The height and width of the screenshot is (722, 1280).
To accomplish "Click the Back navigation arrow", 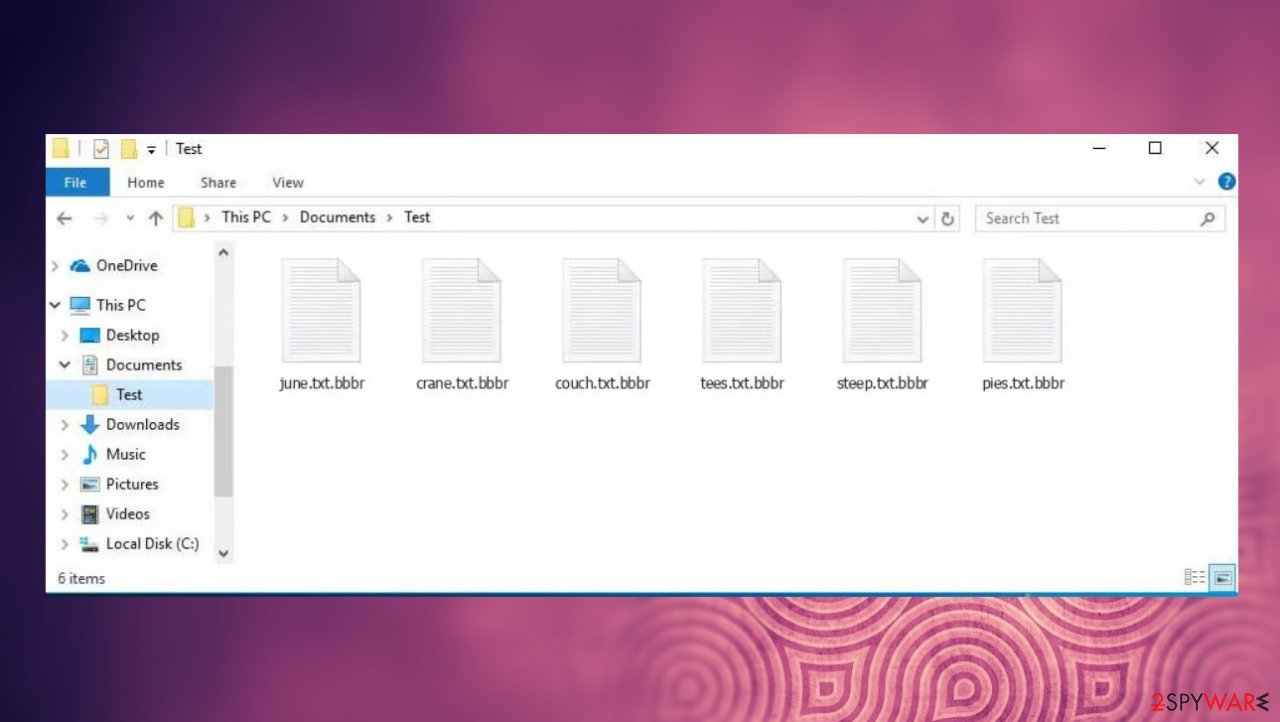I will (64, 218).
